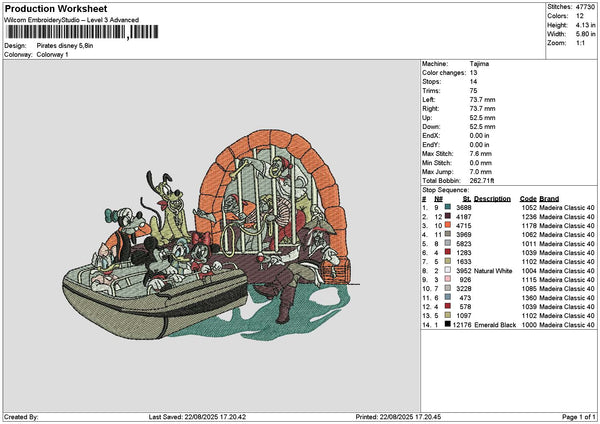Viewport: 600px width, 424px height.
Task: Click thread code '1178' in row 3
Action: point(529,225)
